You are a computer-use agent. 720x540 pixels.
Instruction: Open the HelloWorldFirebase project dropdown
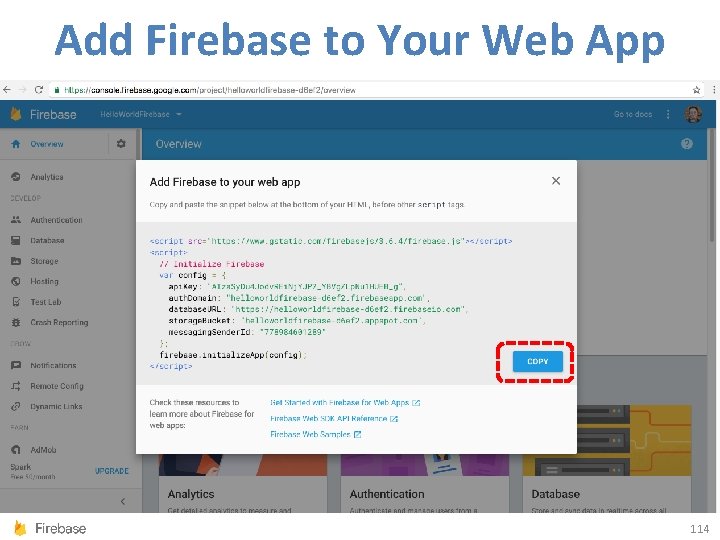coord(141,114)
